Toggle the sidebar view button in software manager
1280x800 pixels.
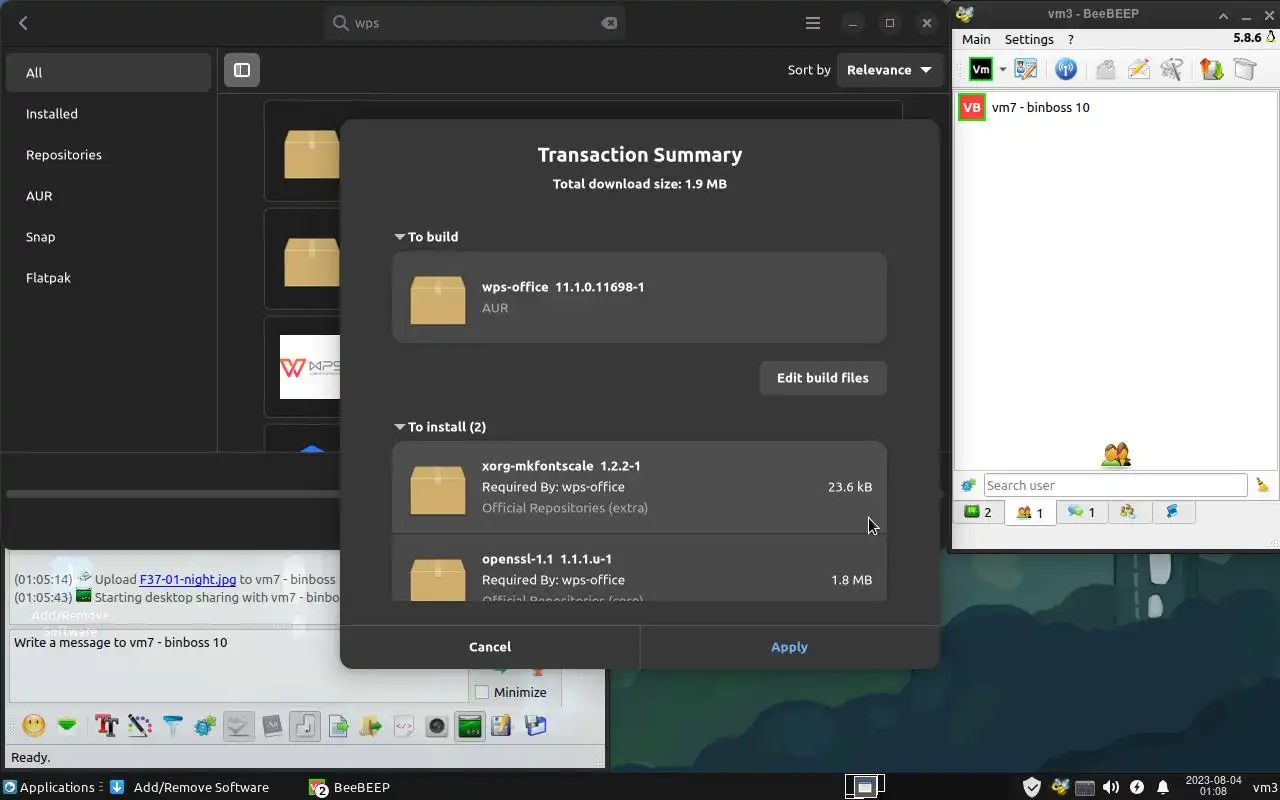[x=242, y=70]
